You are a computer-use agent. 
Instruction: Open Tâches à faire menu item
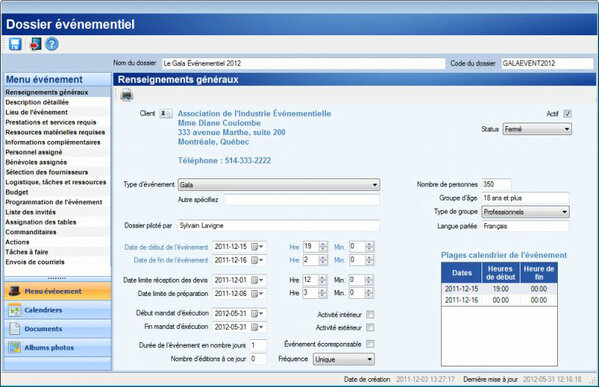[57, 252]
